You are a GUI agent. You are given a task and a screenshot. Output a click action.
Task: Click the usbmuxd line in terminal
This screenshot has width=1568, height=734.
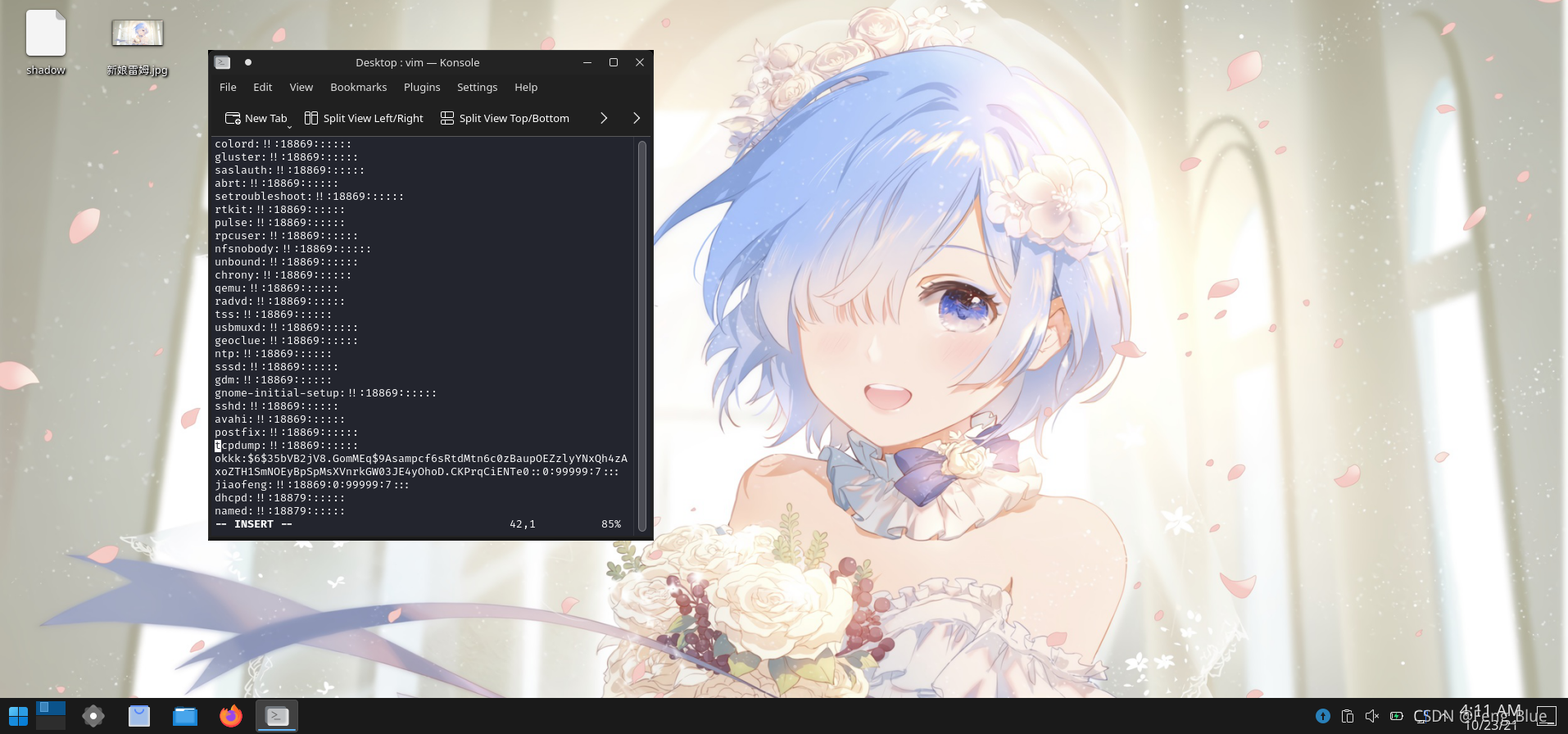point(286,328)
